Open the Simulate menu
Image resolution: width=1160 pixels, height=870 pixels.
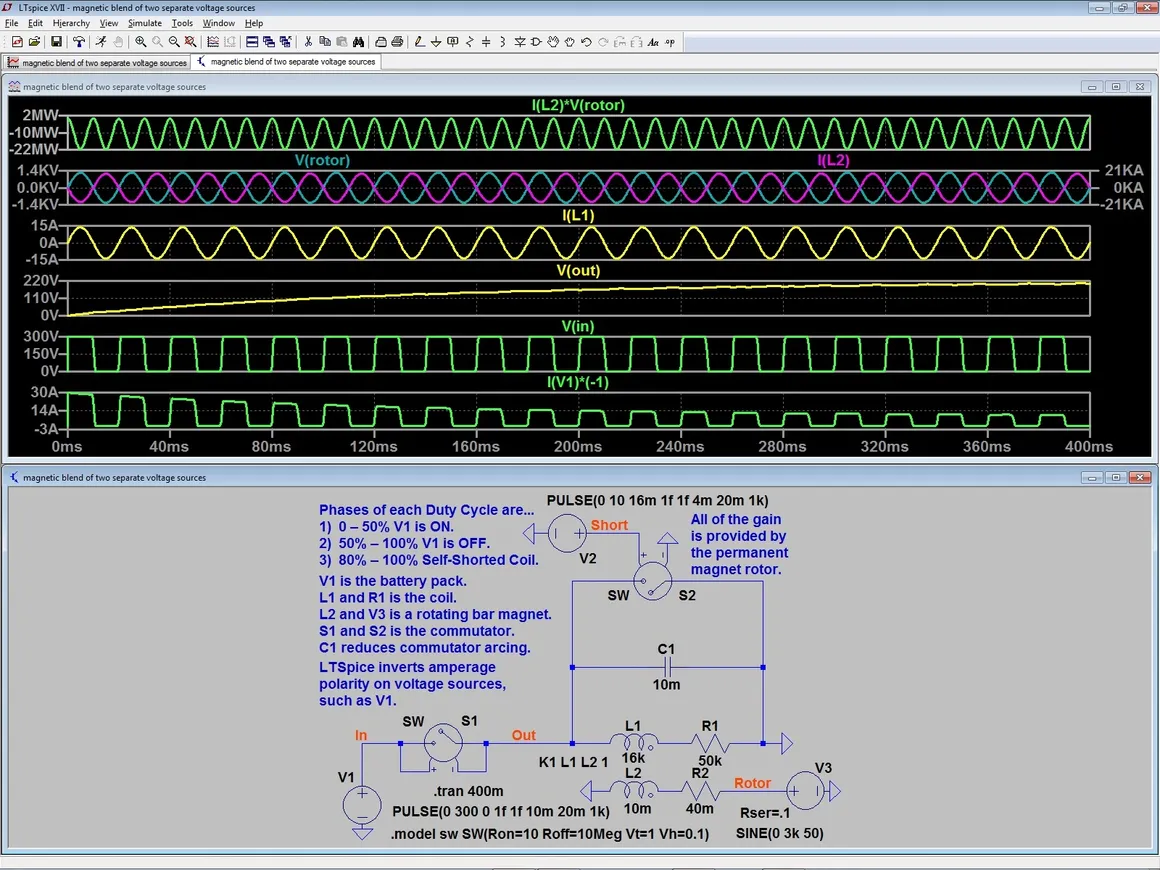coord(144,23)
